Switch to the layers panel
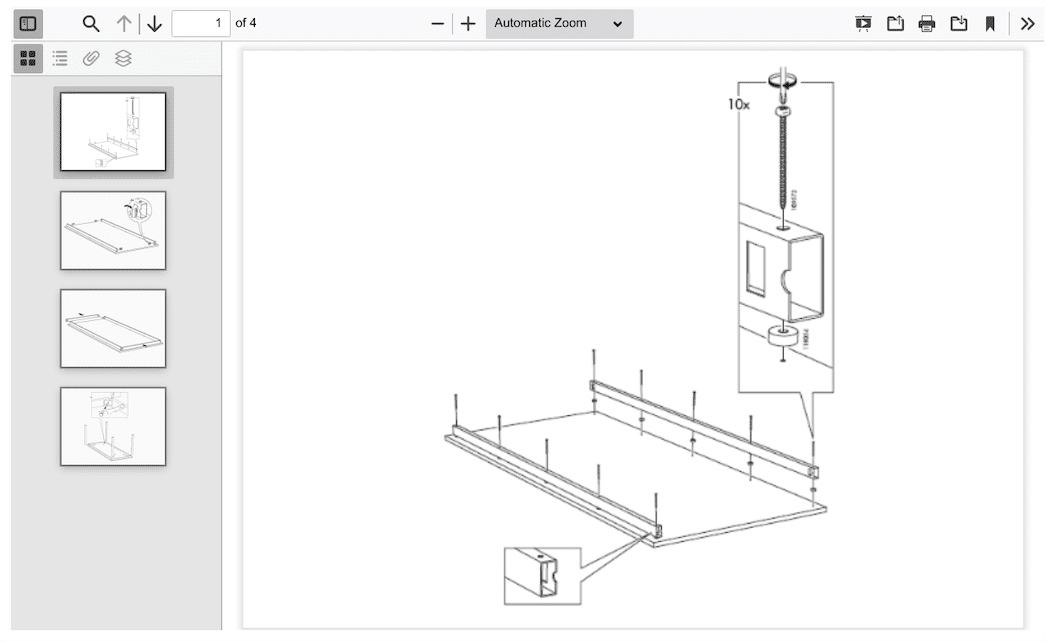Viewport: 1046px width, 642px height. [122, 58]
